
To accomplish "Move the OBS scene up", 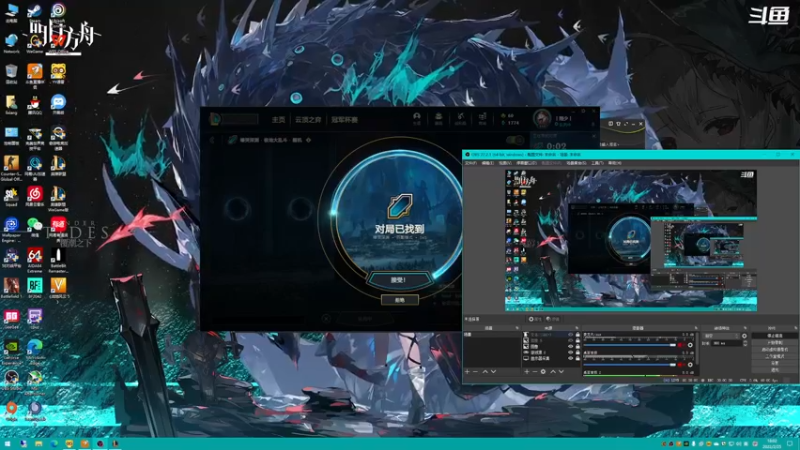I will point(485,372).
